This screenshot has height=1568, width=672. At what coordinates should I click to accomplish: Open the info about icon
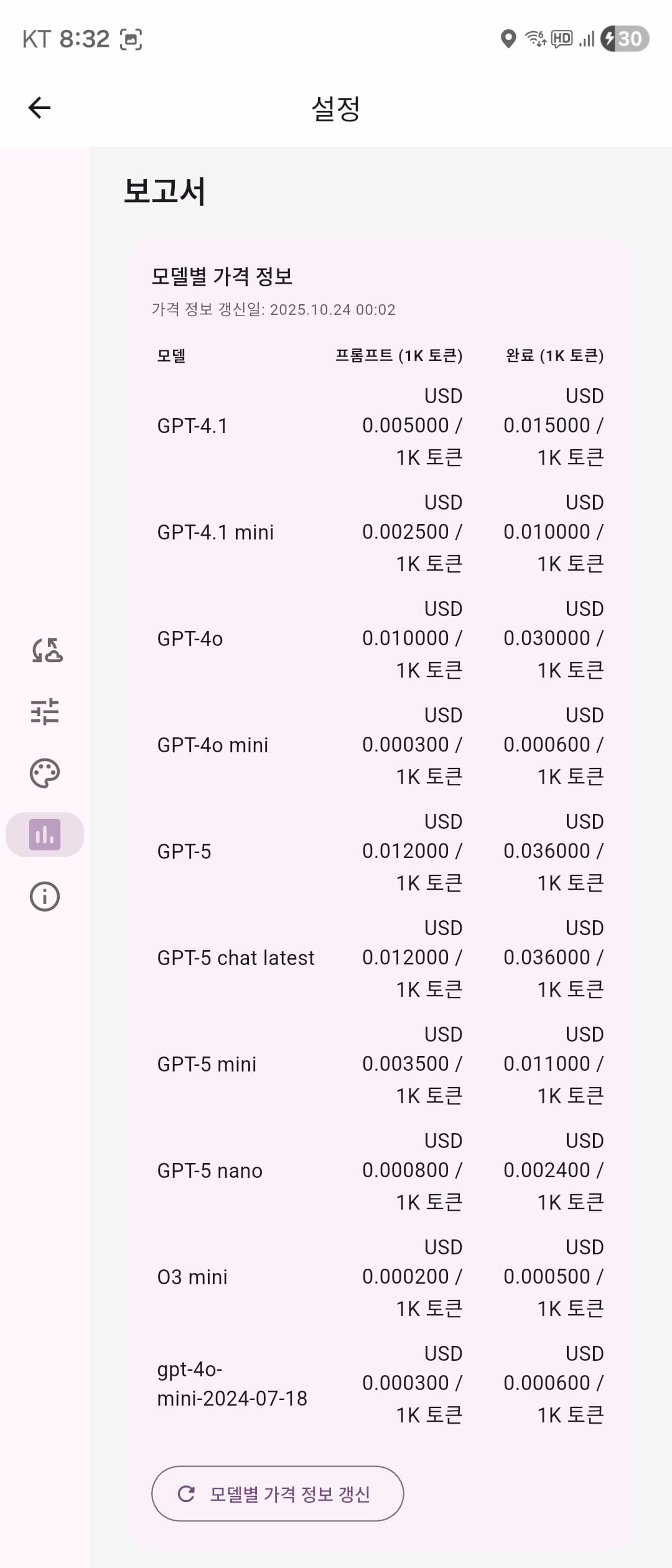[x=45, y=897]
